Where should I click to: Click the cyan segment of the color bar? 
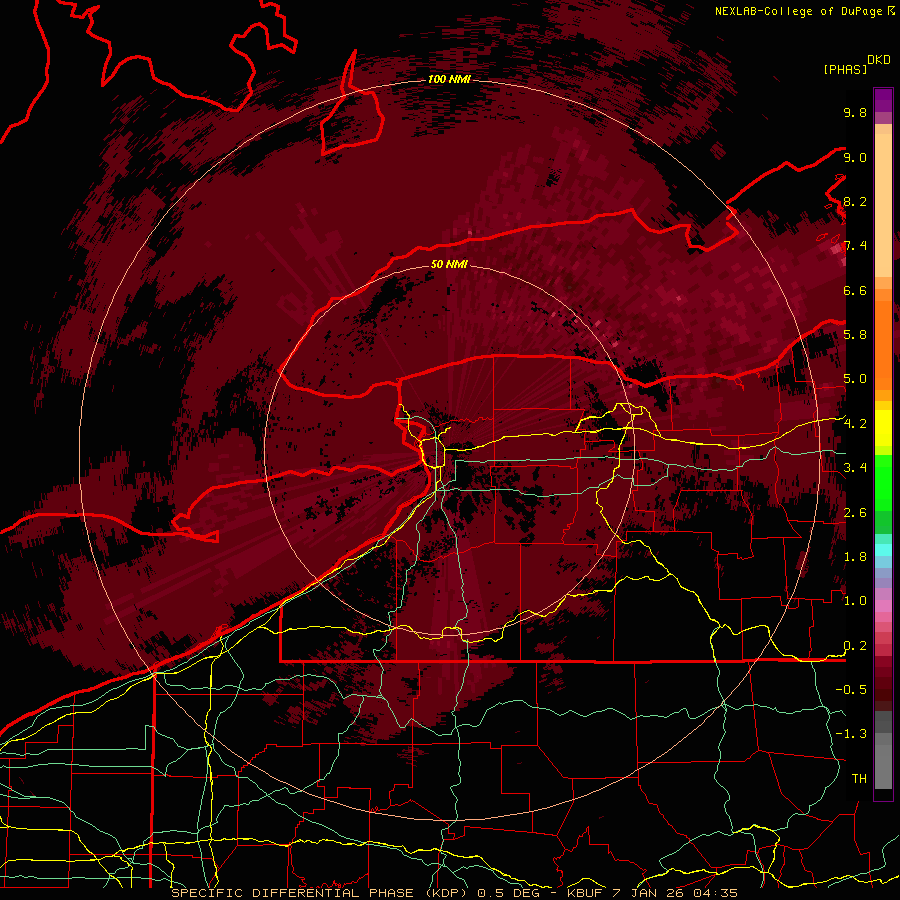coord(883,549)
